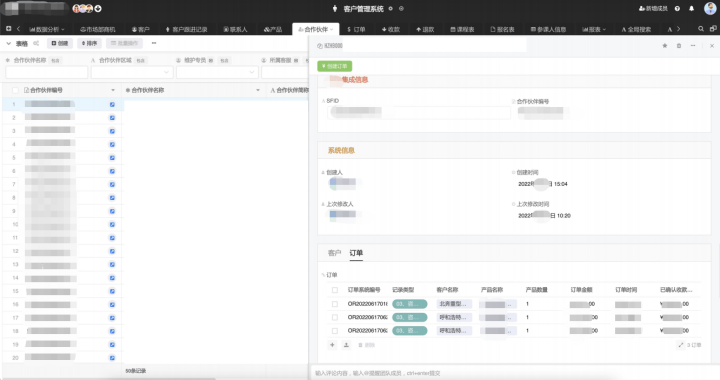Image resolution: width=720 pixels, height=380 pixels.
Task: Click the upload icon below orders table
Action: pos(346,345)
